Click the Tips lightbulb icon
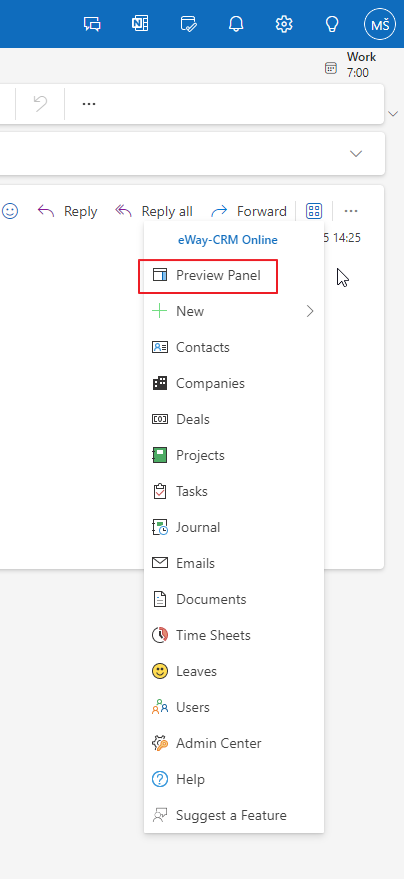Viewport: 404px width, 879px height. pyautogui.click(x=332, y=24)
